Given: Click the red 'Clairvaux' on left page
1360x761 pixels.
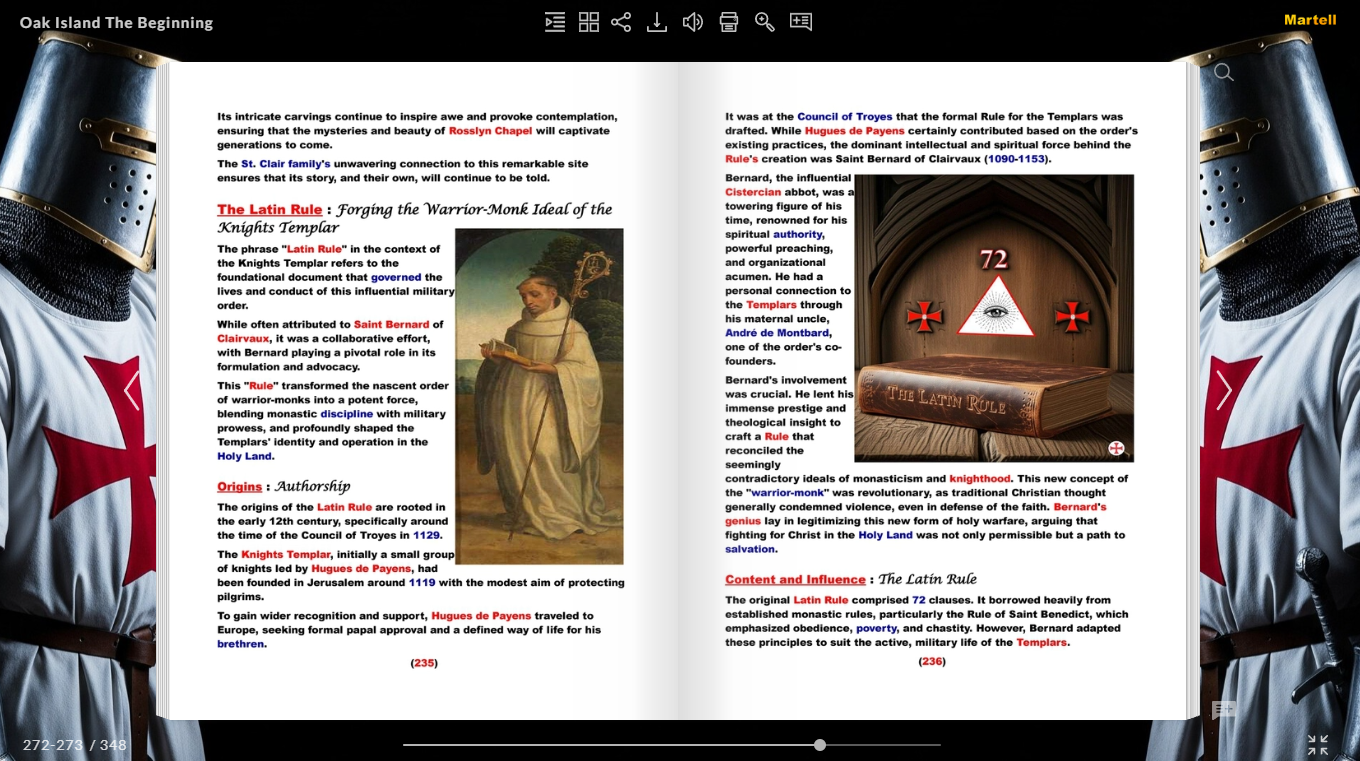Looking at the screenshot, I should click(x=243, y=339).
